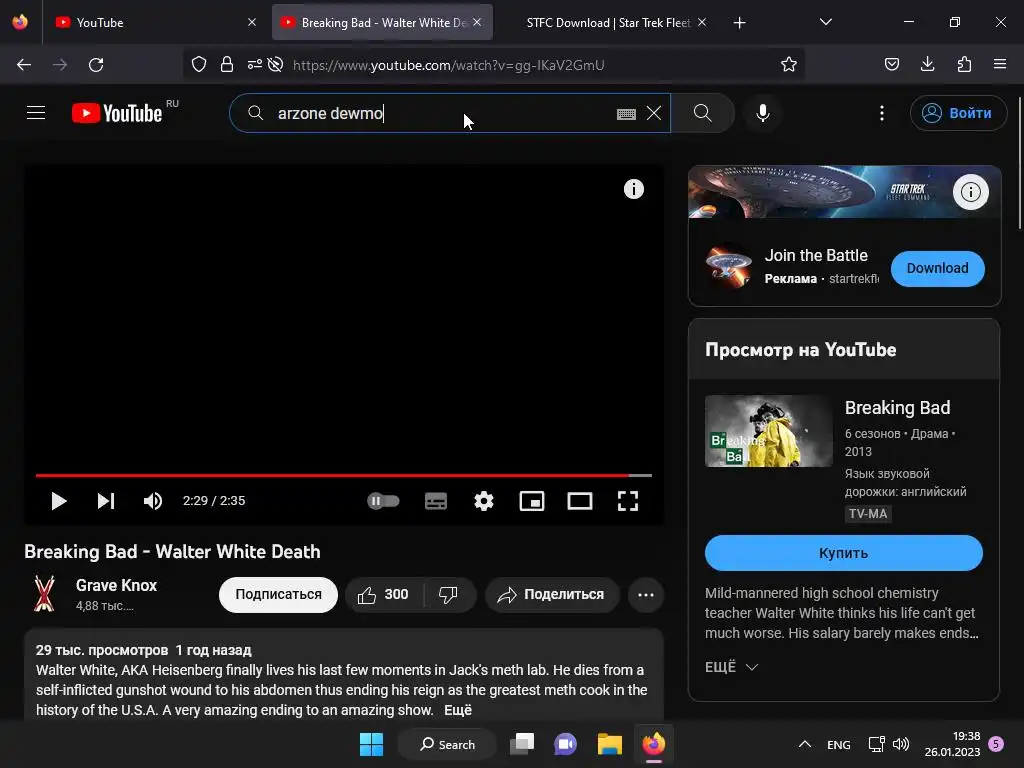
Task: Open the tracking protection shield
Action: [199, 64]
